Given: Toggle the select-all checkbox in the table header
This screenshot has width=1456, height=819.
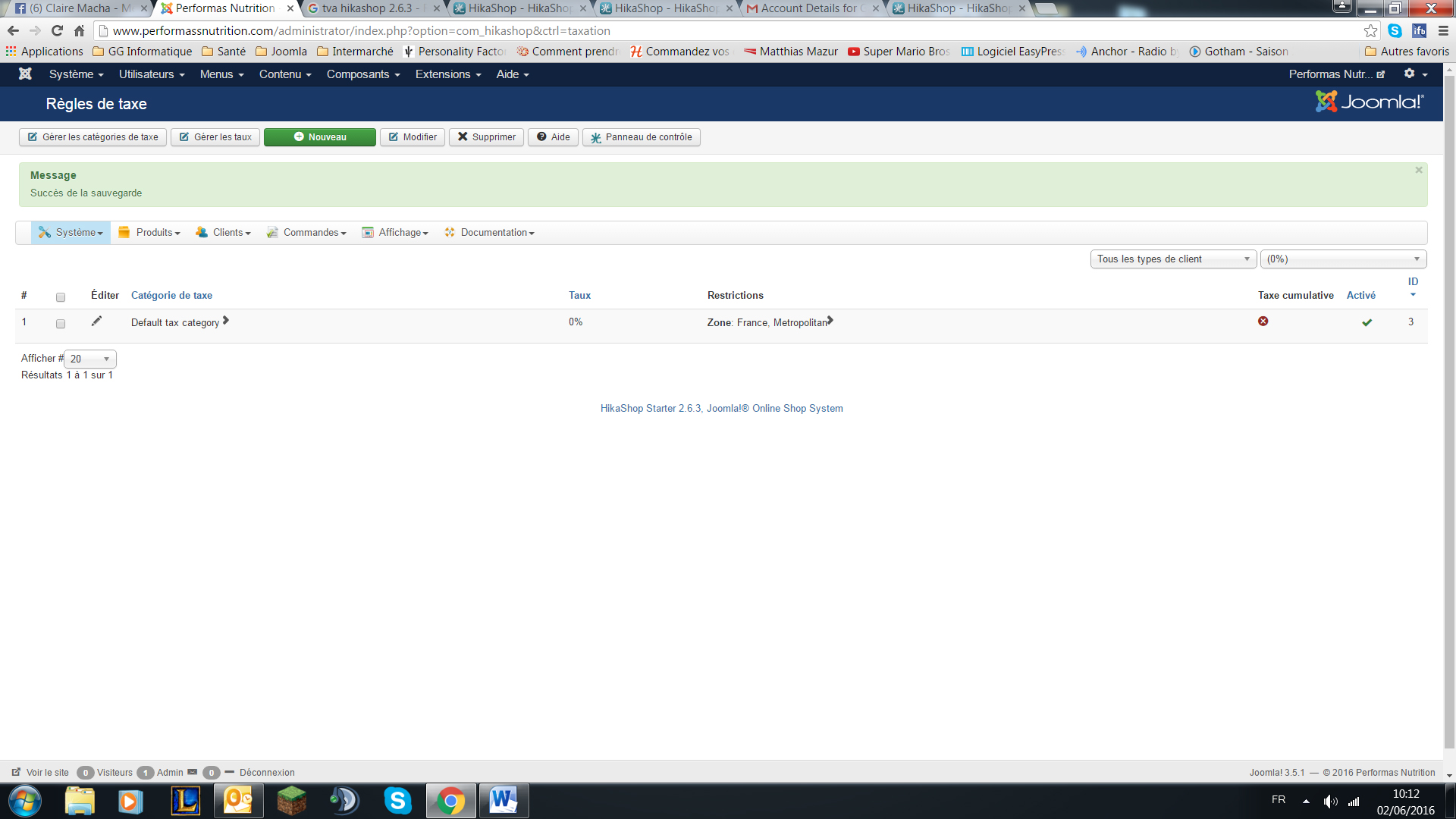Looking at the screenshot, I should point(61,297).
